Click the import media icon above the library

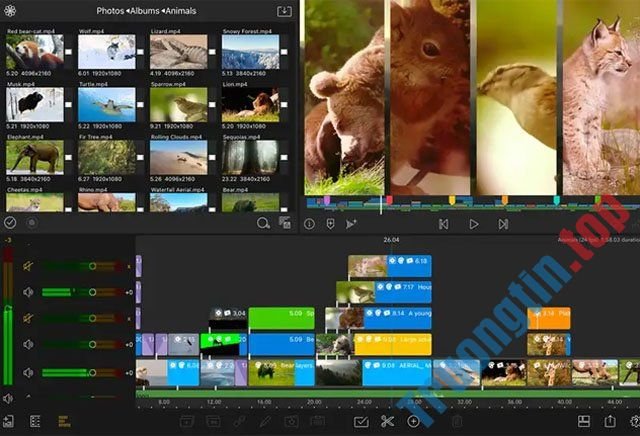[284, 11]
